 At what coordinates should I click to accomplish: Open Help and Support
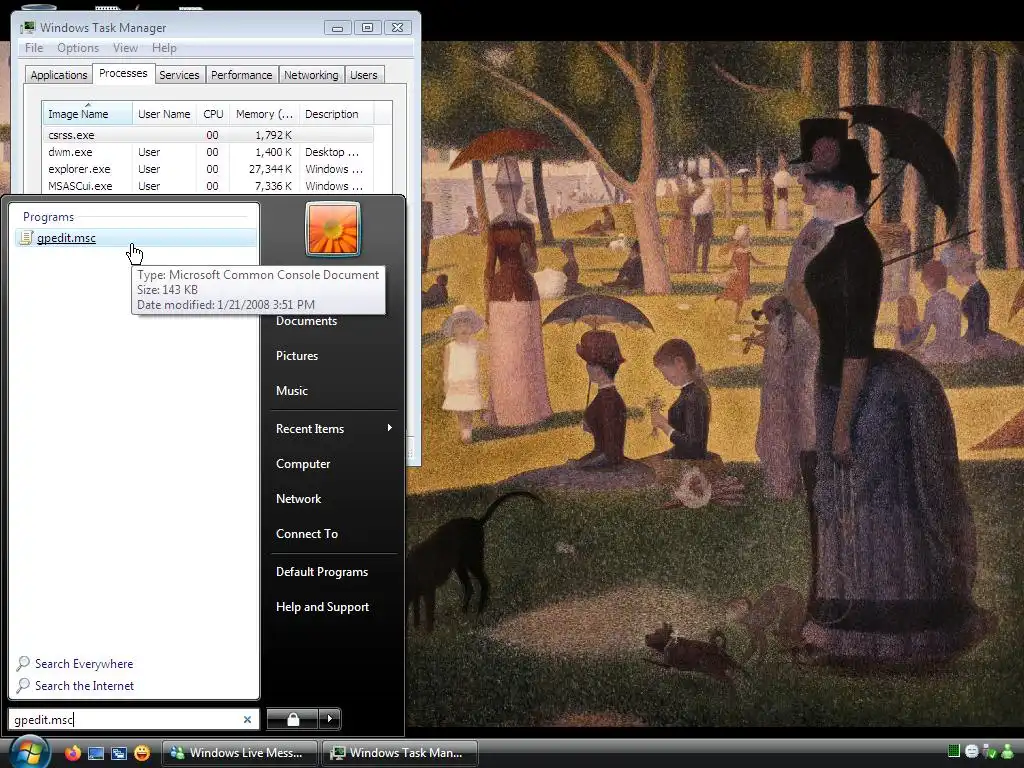(x=323, y=607)
